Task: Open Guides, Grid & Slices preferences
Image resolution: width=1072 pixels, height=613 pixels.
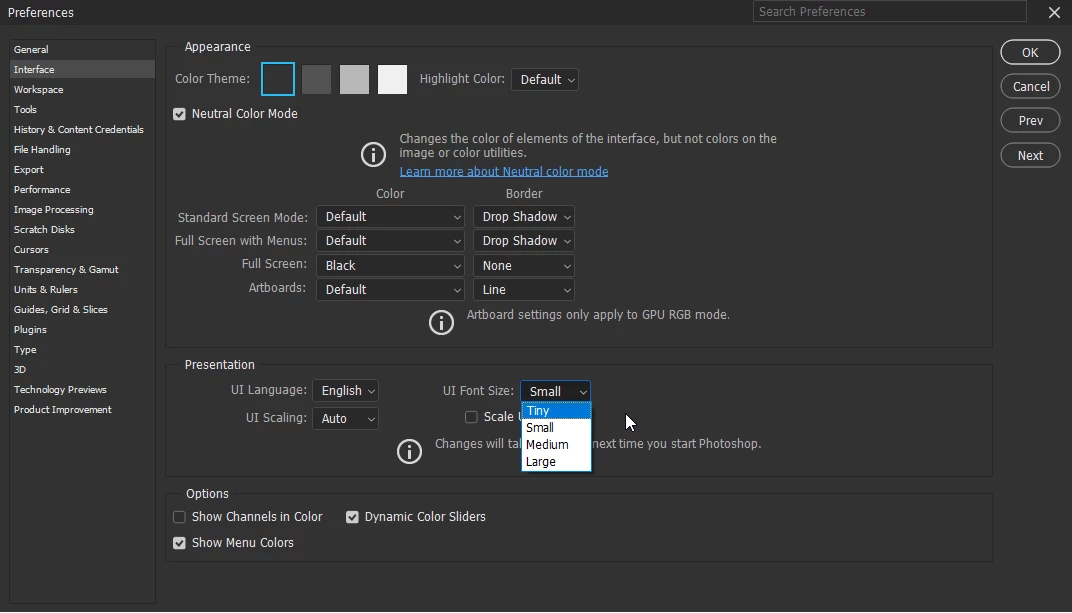Action: point(82,309)
